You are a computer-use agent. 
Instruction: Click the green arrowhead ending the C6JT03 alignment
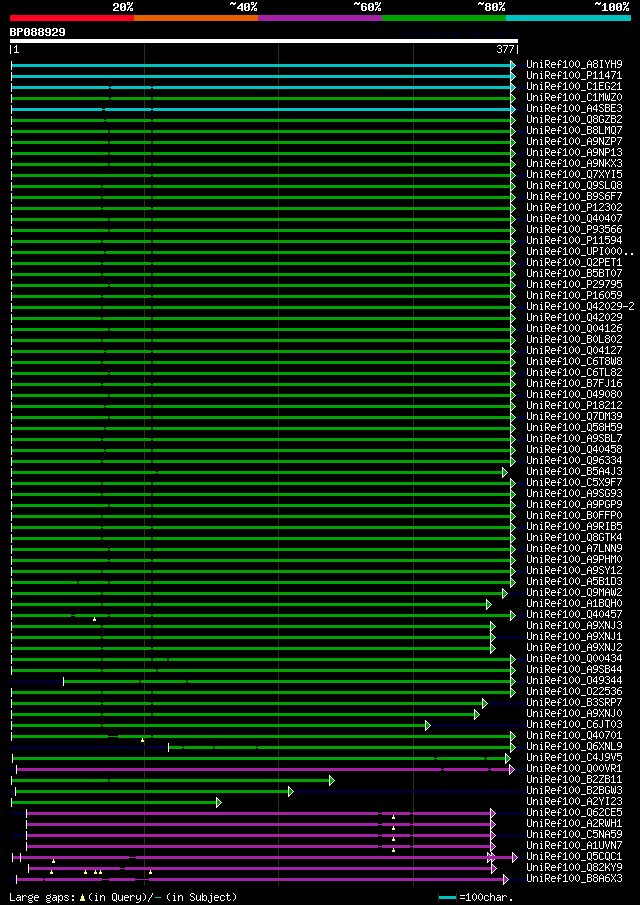pyautogui.click(x=428, y=726)
